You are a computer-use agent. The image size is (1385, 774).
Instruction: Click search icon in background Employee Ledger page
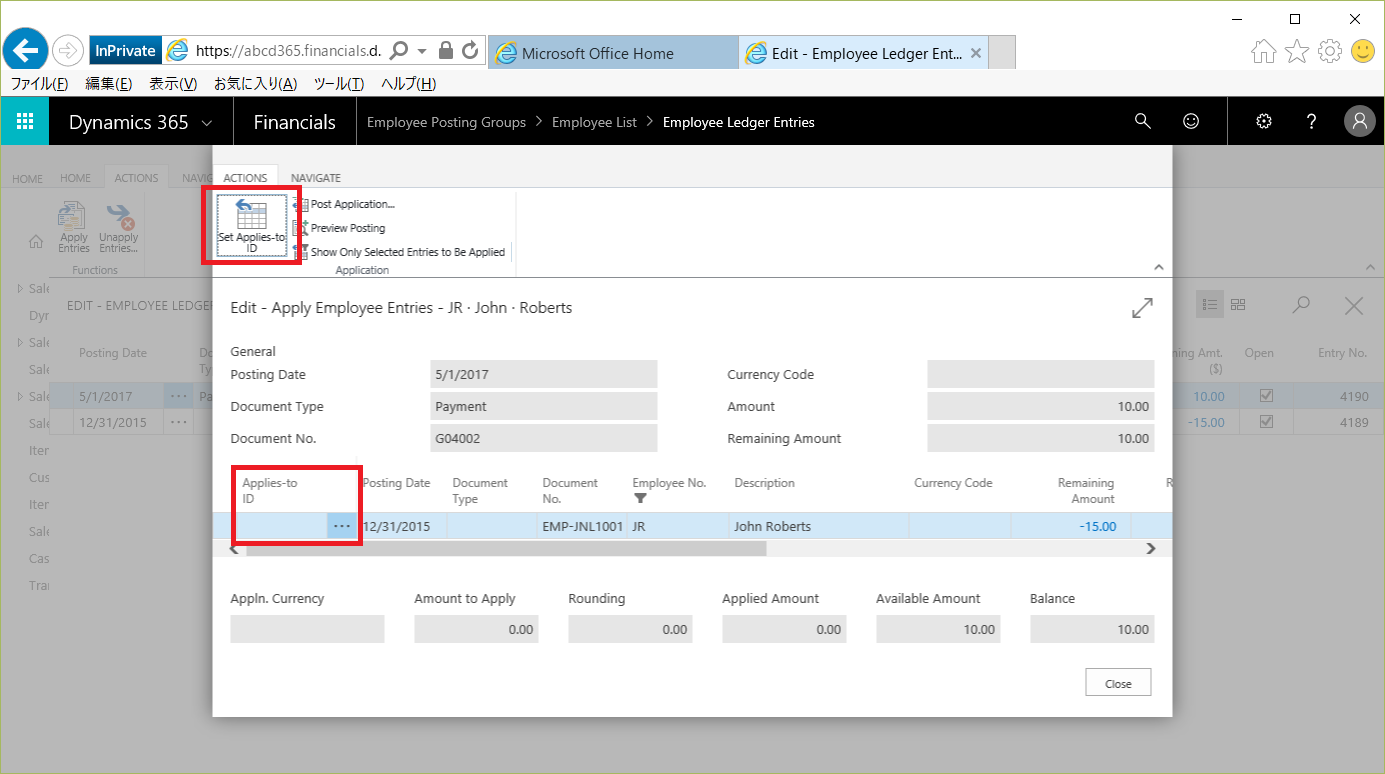[x=1301, y=306]
